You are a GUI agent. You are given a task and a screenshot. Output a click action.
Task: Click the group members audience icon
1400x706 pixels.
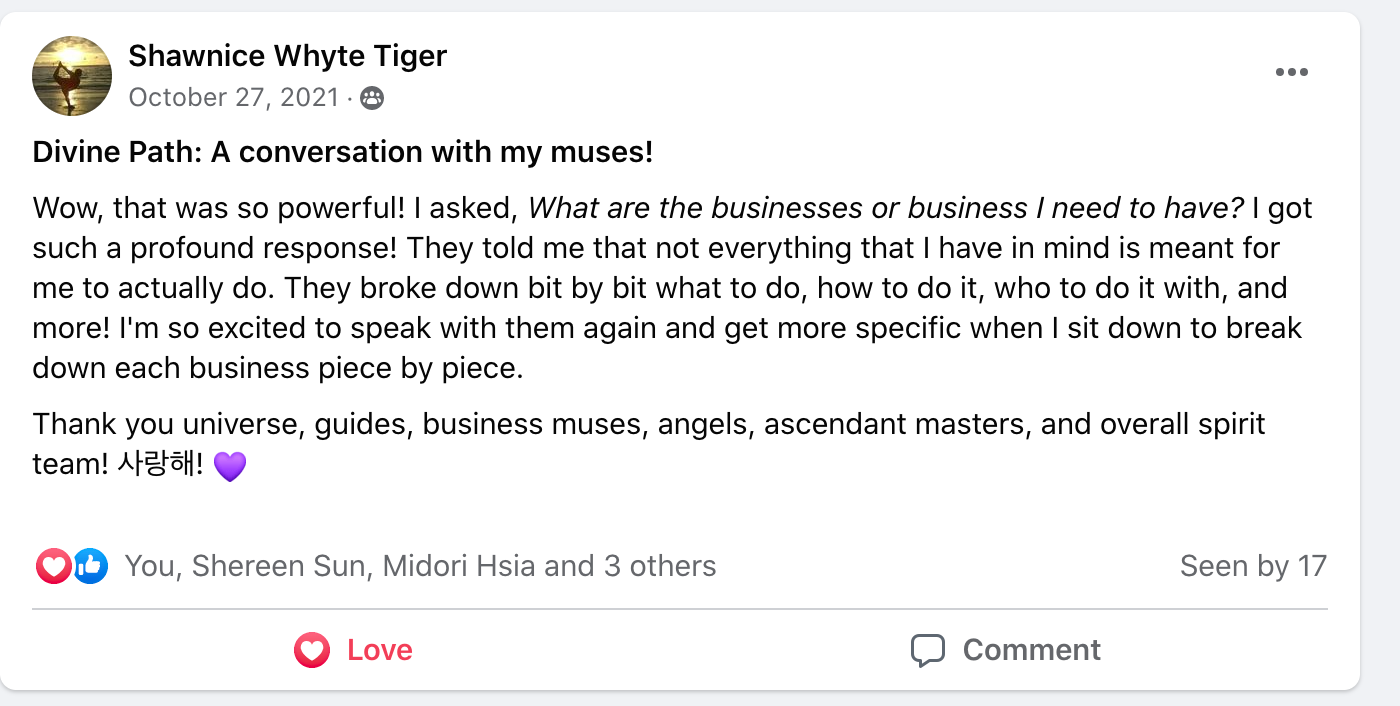point(372,98)
